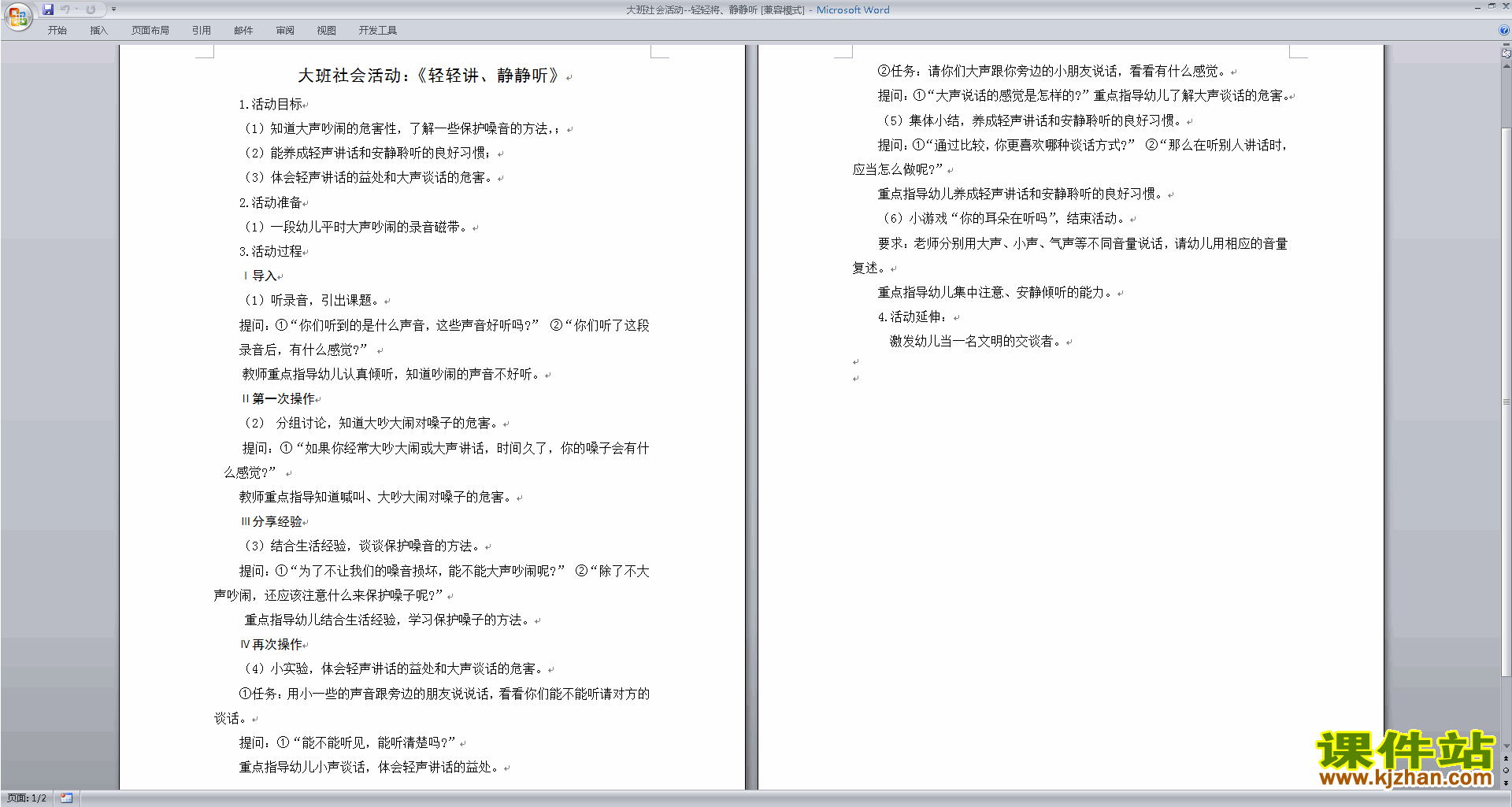
Task: Switch to the 页面布局 tab
Action: tap(150, 31)
